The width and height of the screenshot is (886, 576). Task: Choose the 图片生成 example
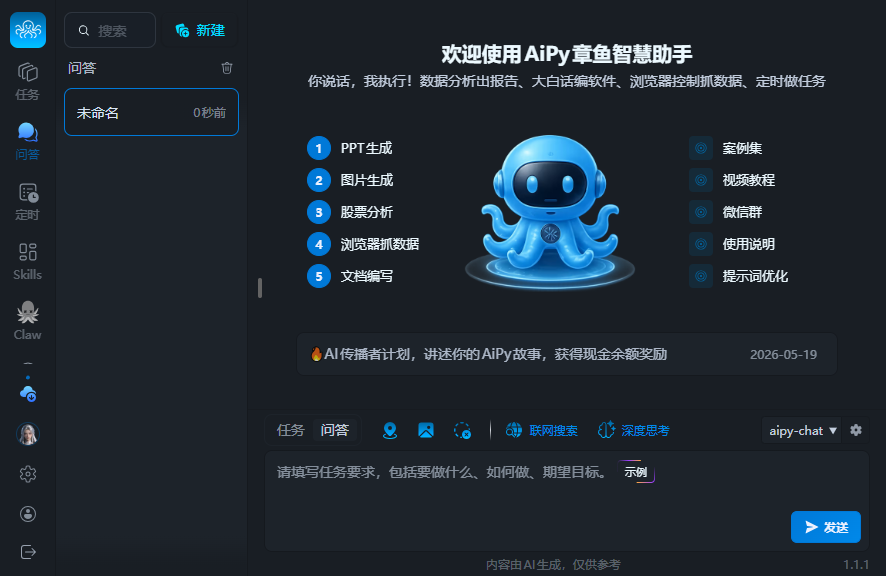click(x=367, y=180)
